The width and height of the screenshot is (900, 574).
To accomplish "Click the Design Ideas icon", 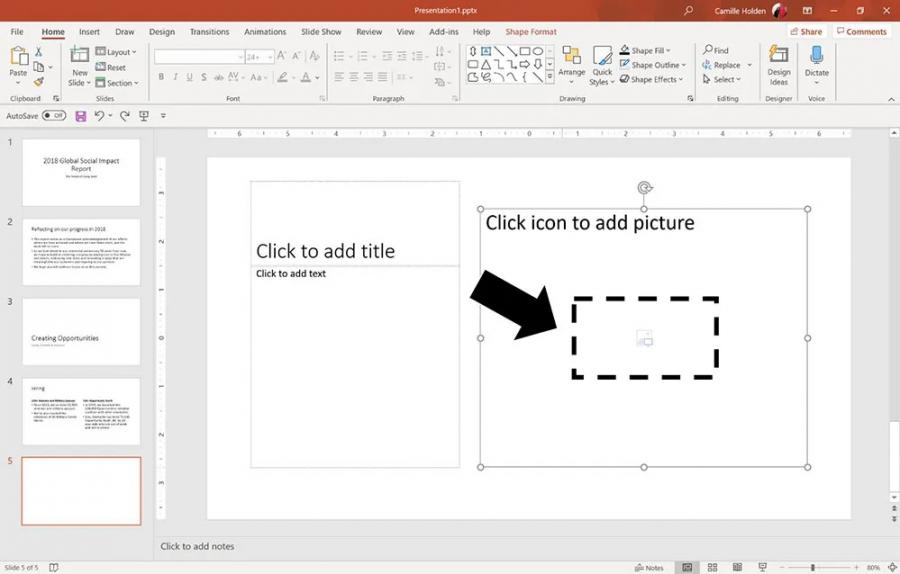I will (778, 55).
